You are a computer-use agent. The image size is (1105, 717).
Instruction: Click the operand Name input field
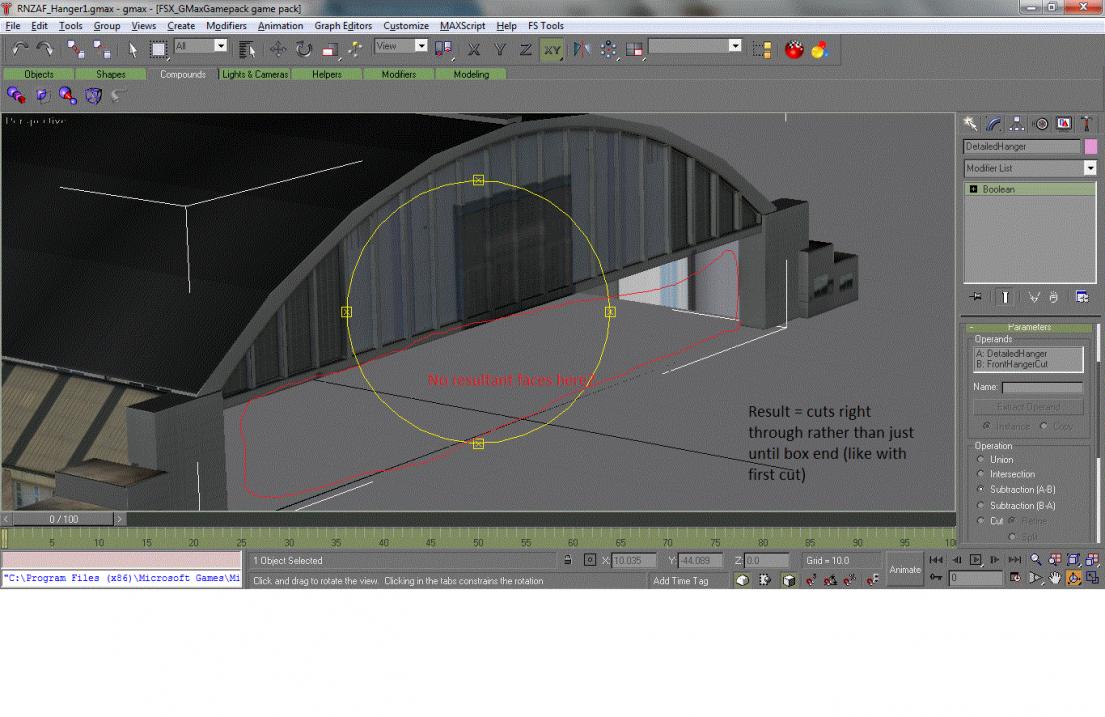point(1042,387)
